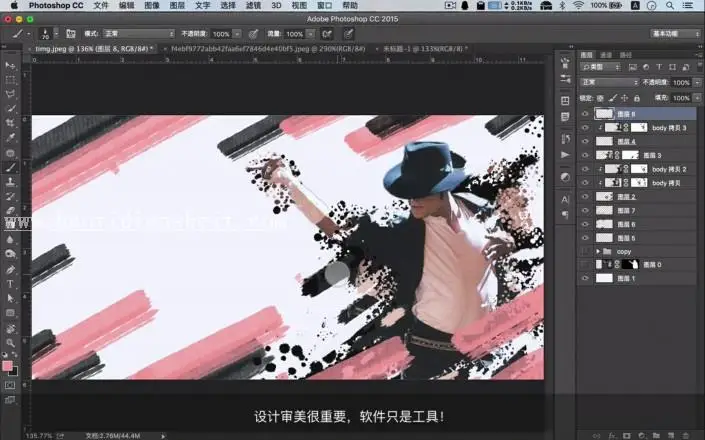The image size is (705, 440).
Task: Filter layers by type layers icon
Action: coord(659,67)
